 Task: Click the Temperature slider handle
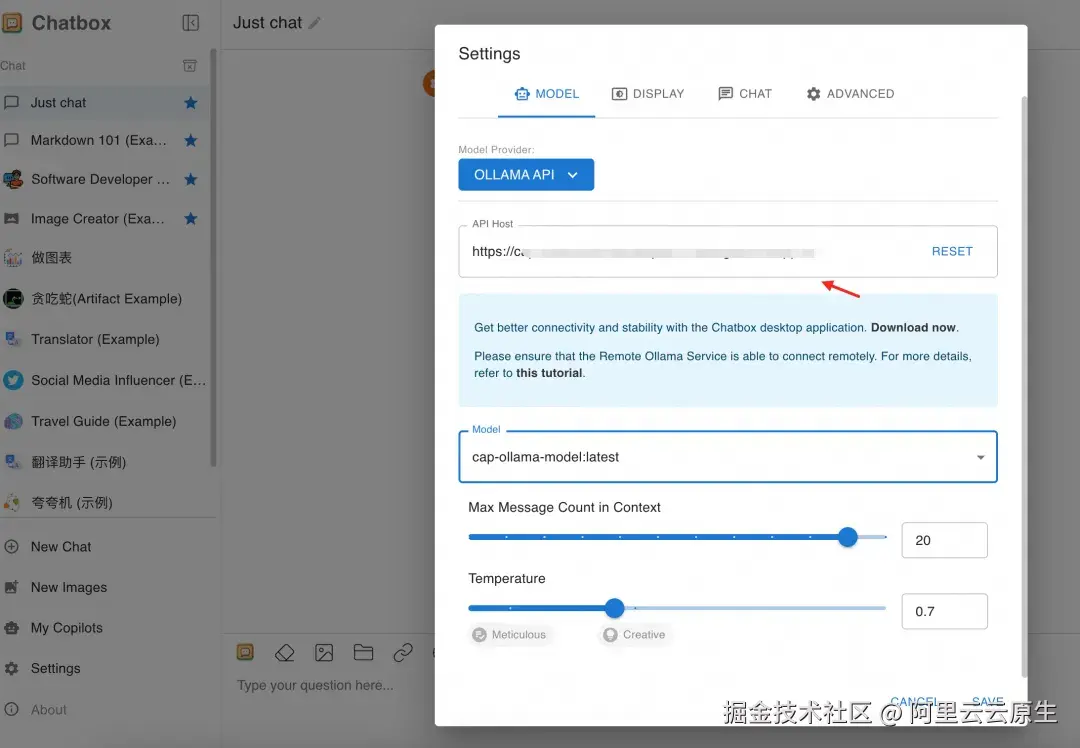(614, 608)
